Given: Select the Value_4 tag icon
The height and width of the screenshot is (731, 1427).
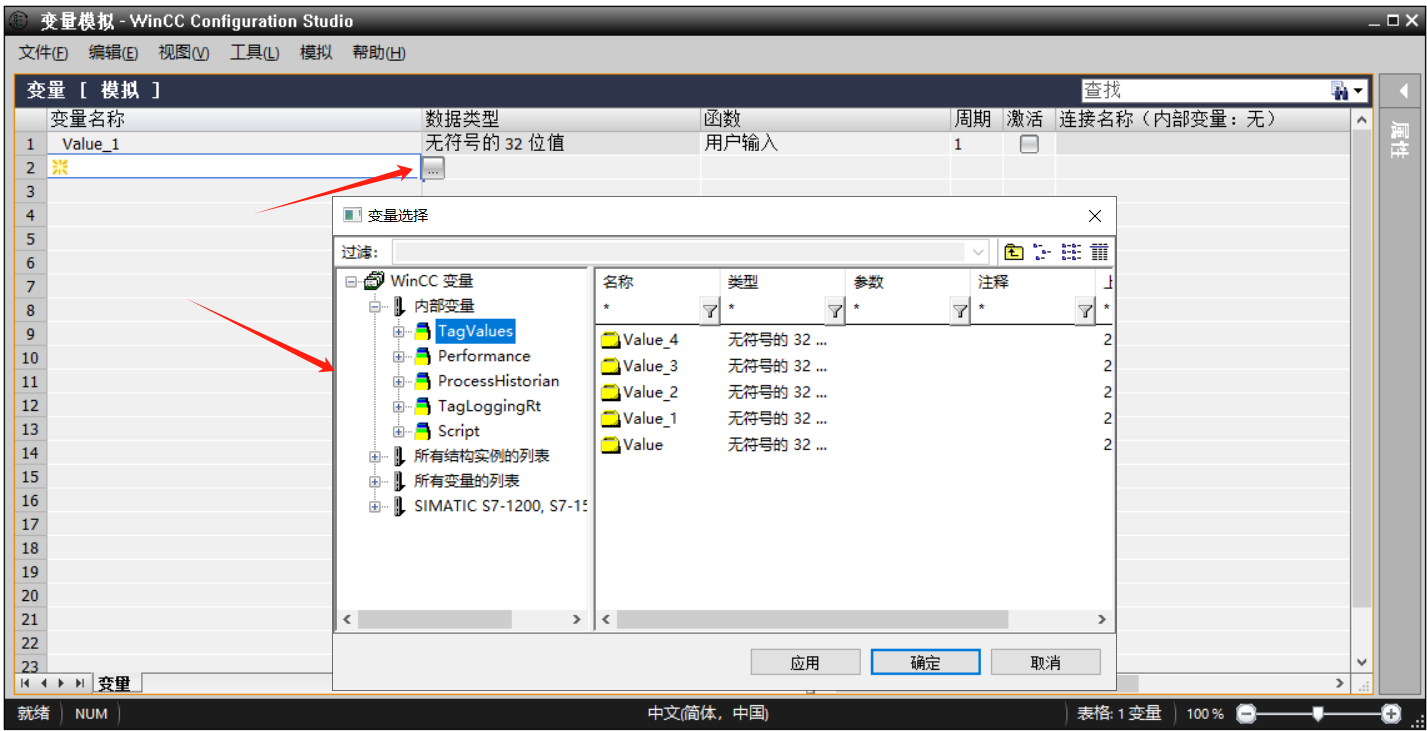Looking at the screenshot, I should tap(610, 341).
